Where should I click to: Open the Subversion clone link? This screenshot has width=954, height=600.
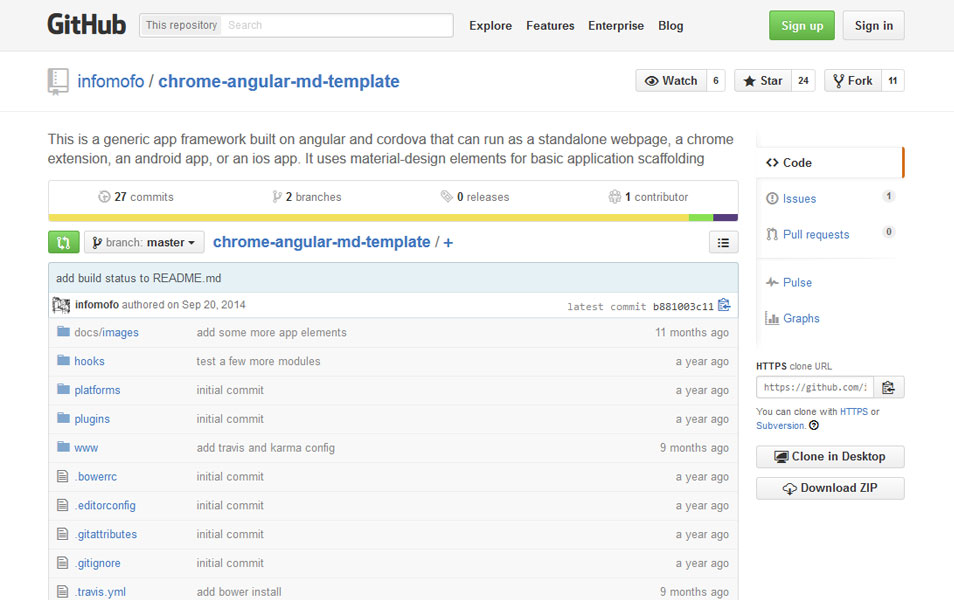point(780,425)
